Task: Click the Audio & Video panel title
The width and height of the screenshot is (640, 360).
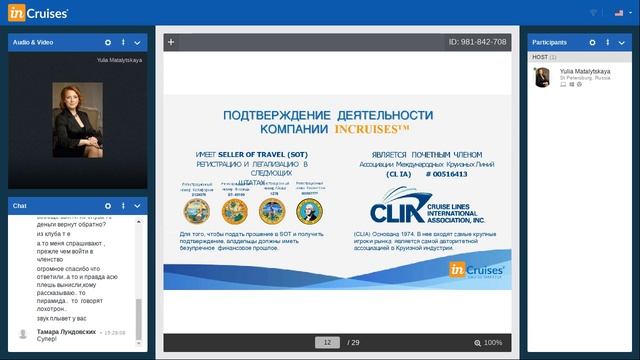Action: coord(33,42)
